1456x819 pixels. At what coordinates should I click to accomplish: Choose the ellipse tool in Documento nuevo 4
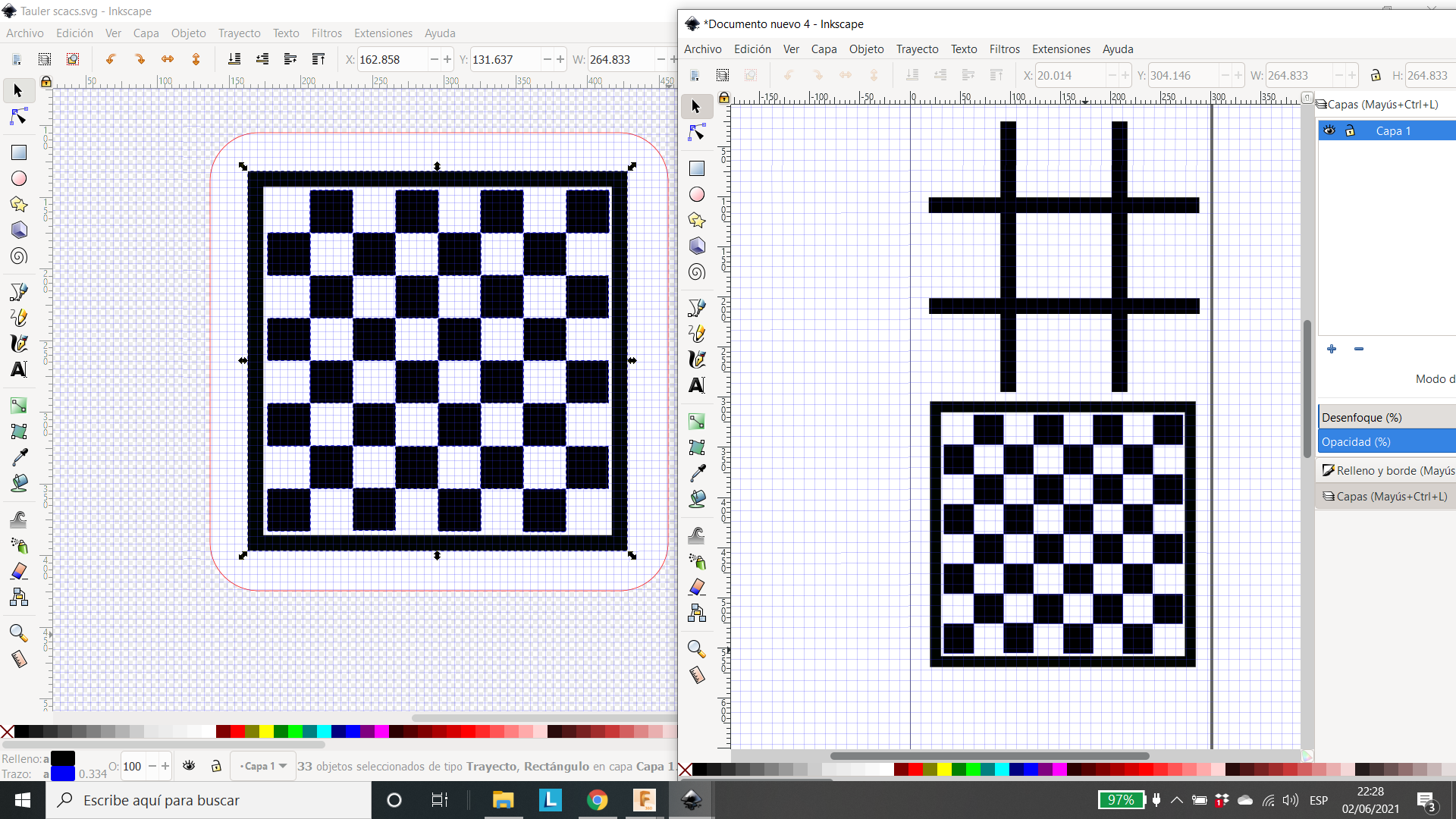696,194
